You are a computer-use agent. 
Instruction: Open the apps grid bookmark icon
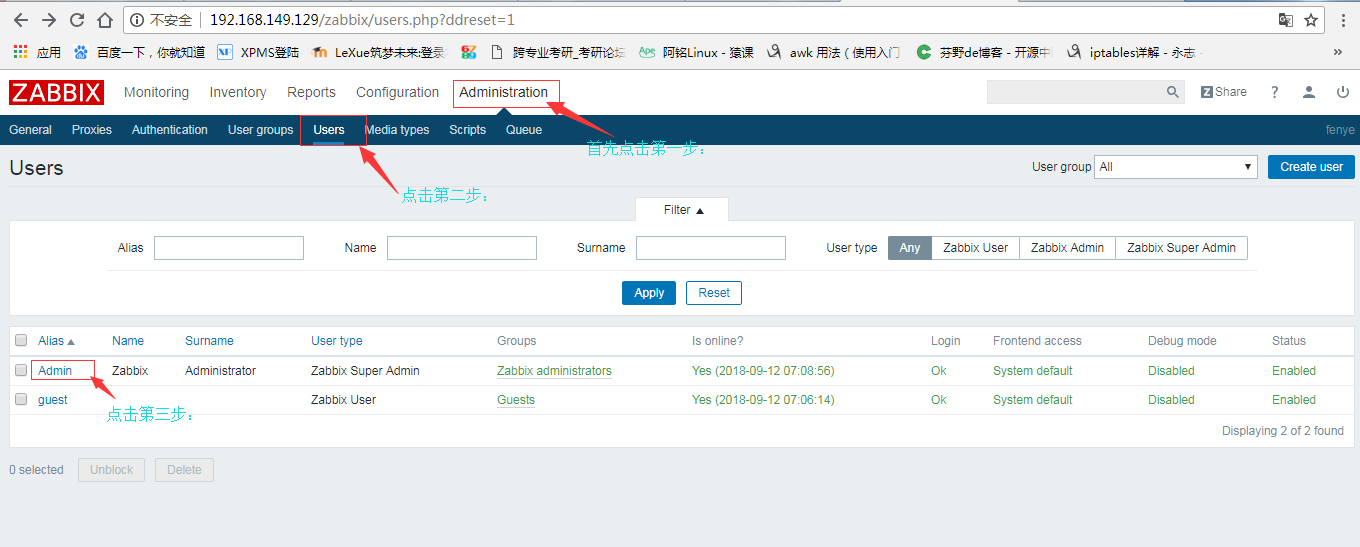point(37,52)
